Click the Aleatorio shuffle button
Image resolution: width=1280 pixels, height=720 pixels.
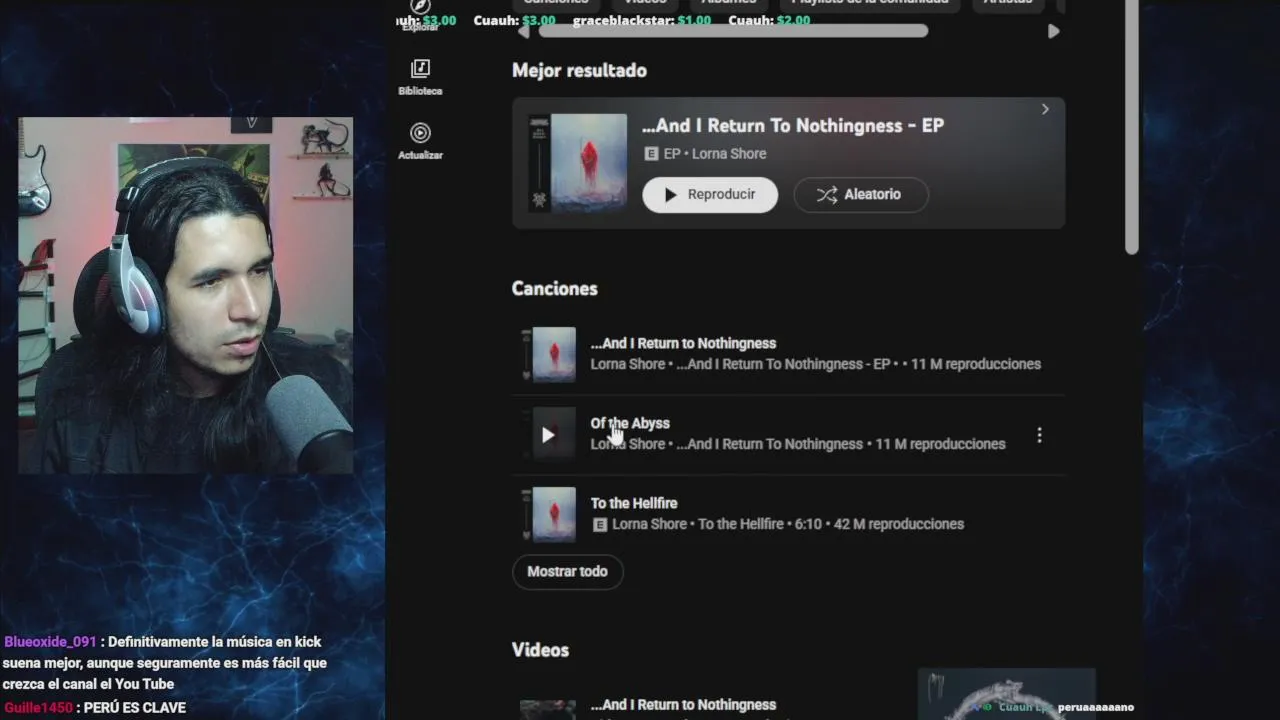[861, 194]
